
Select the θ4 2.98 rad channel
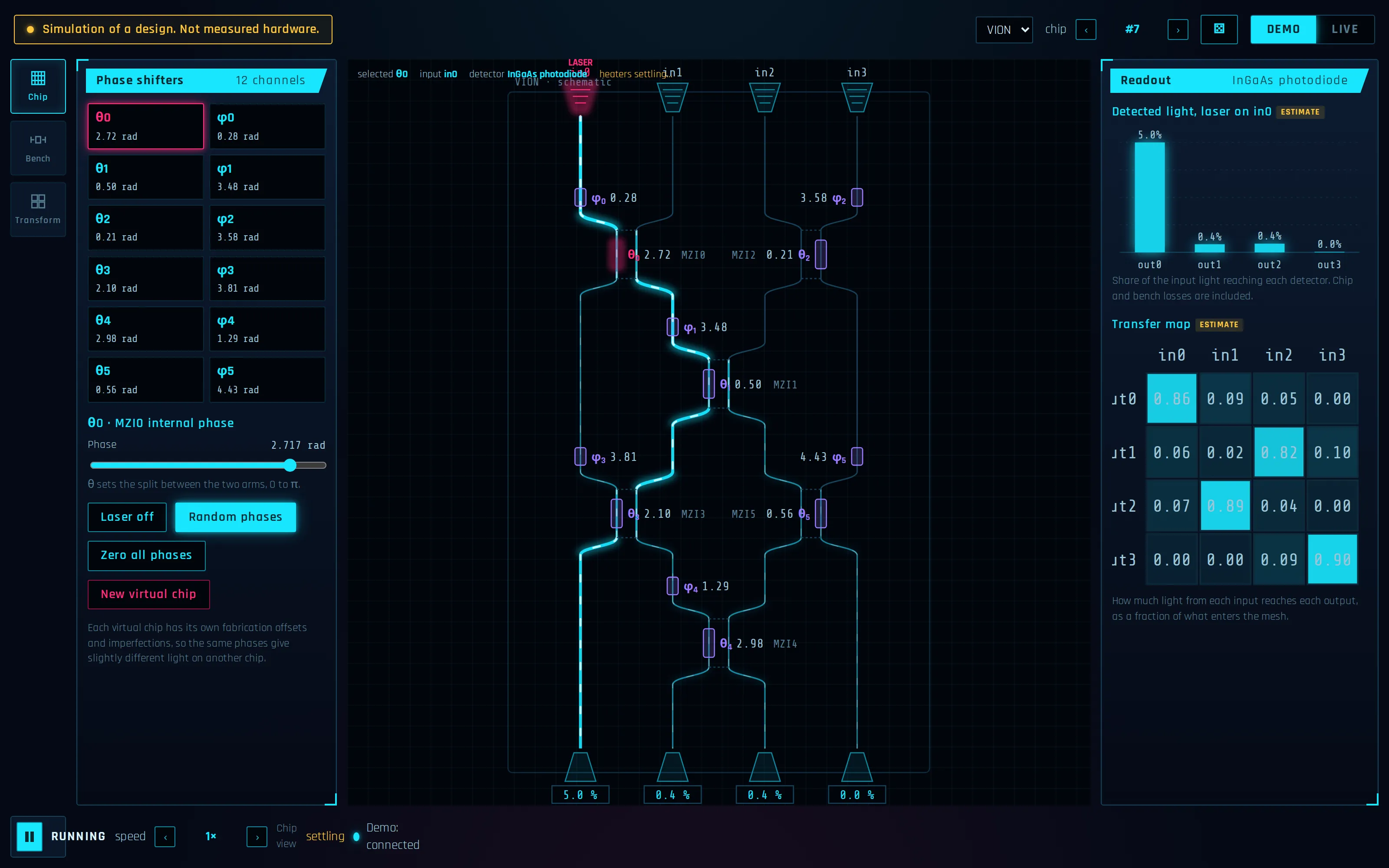[x=146, y=329]
